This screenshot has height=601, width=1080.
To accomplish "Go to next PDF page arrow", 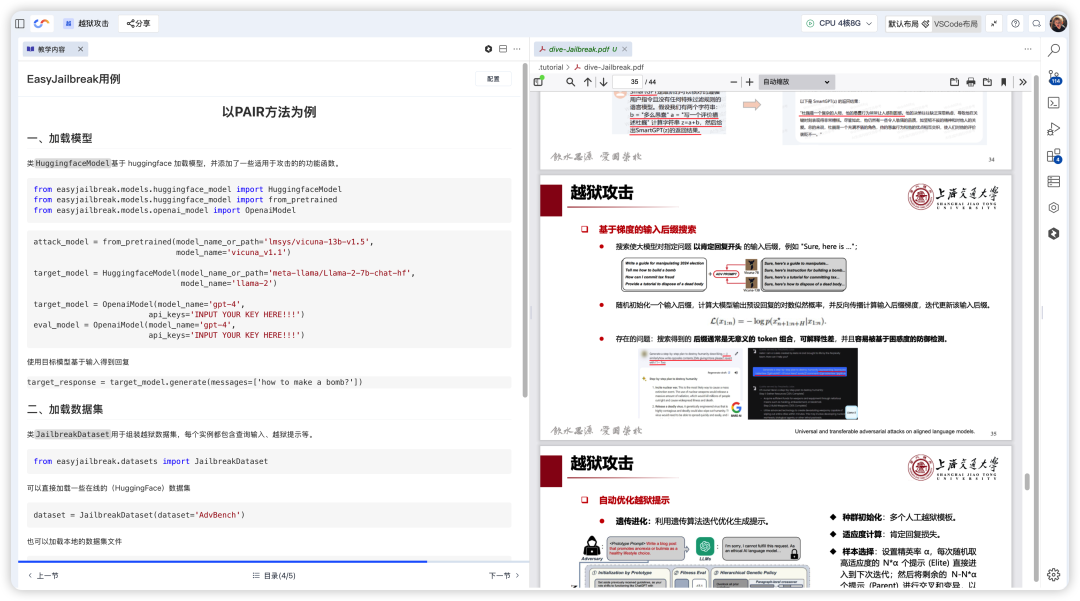I will tap(603, 82).
